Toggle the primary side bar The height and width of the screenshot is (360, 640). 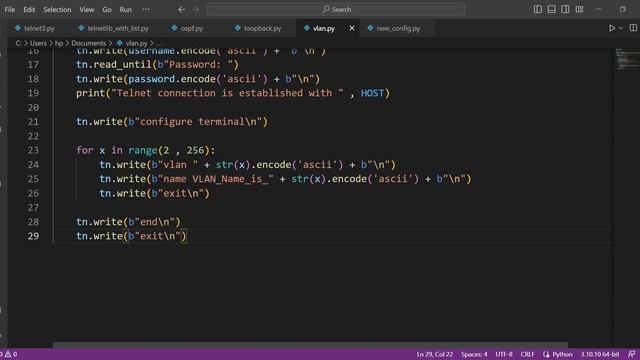pos(538,9)
